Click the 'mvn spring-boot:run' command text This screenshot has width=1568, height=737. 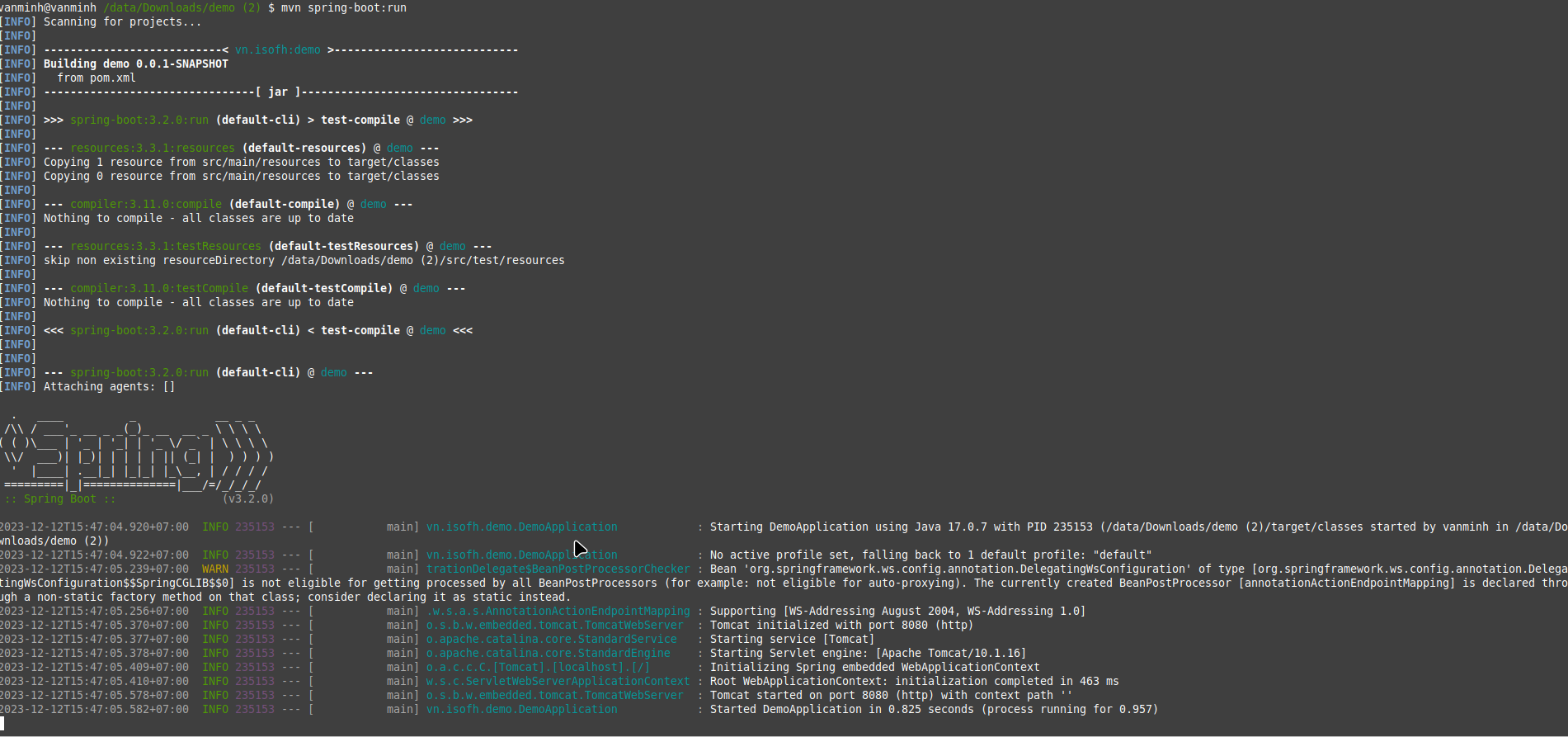tap(344, 7)
